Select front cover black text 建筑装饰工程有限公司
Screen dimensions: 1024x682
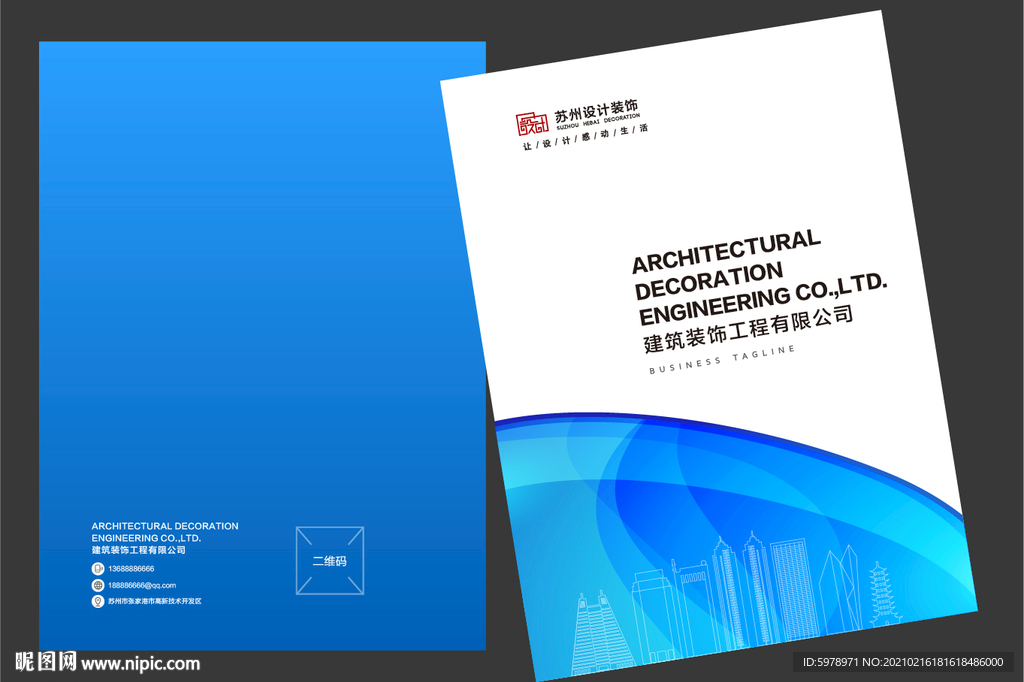coord(748,329)
